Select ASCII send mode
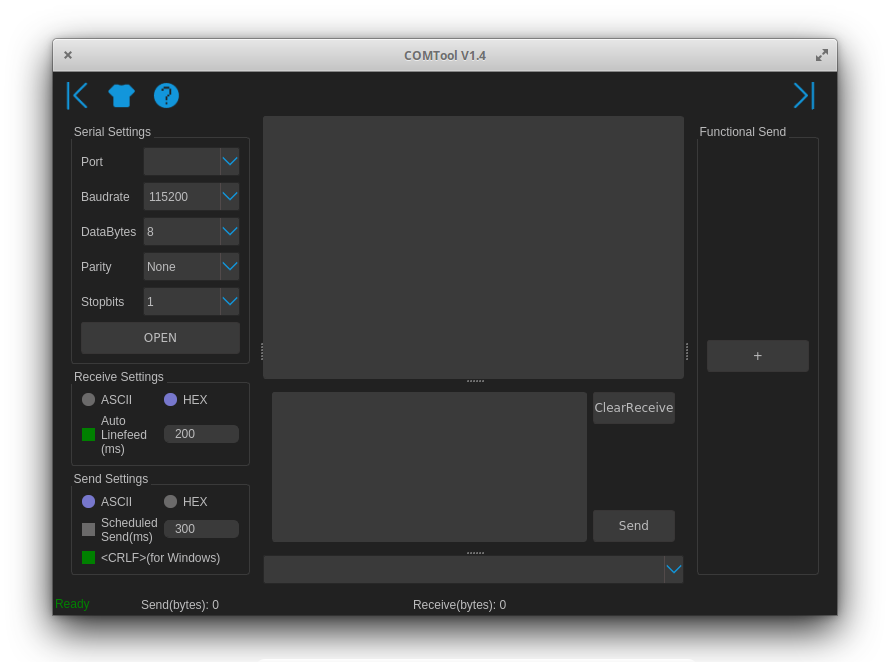 tap(88, 501)
